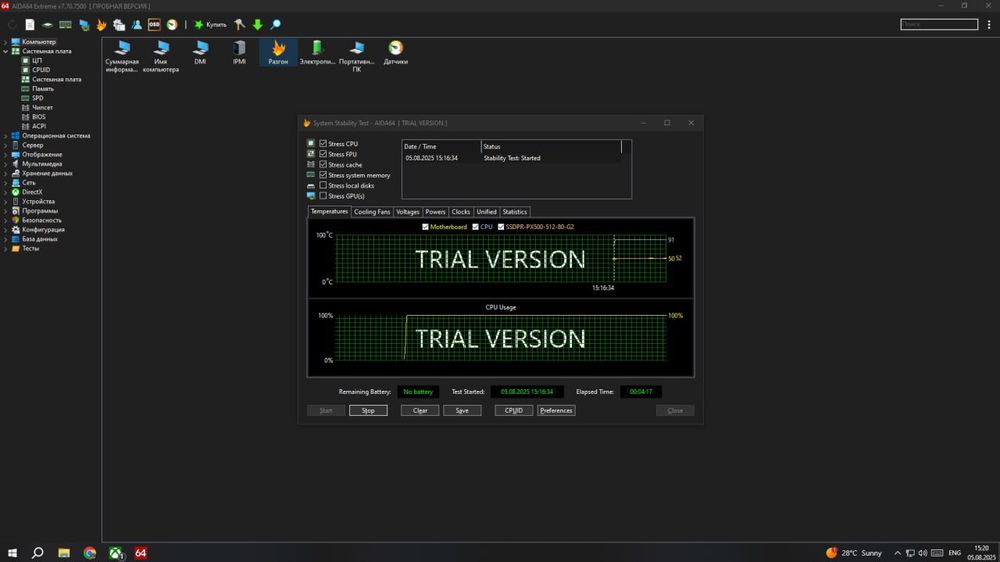Click the Разгон (Overclock) flame icon
Viewport: 1000px width, 562px height.
[x=278, y=48]
